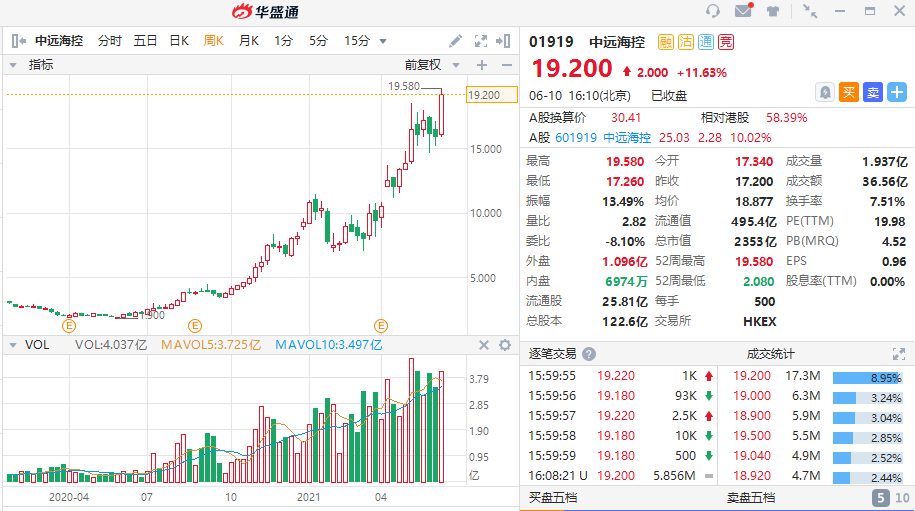Open 卖盘五档 ask depth tab

coord(750,498)
